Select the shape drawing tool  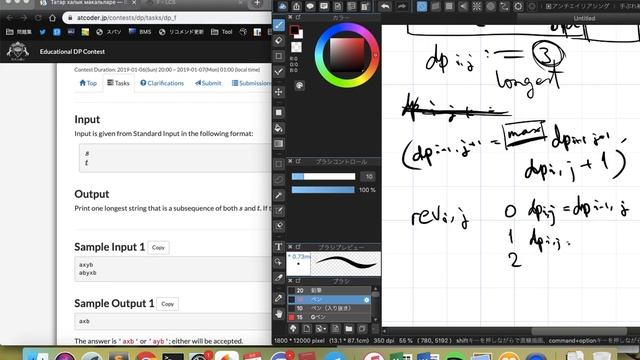coord(279,56)
